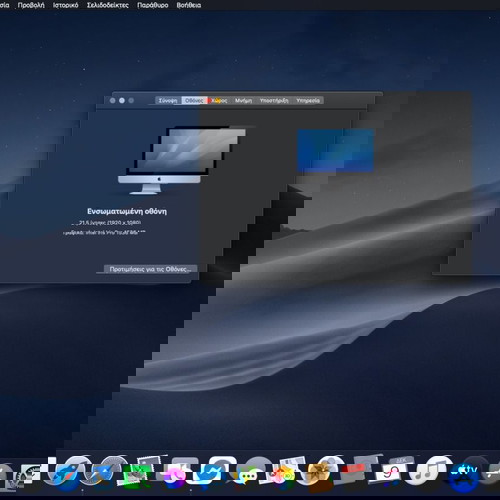Viewport: 500px width, 500px height.
Task: Open the Ιστορικό menu
Action: coord(66,5)
